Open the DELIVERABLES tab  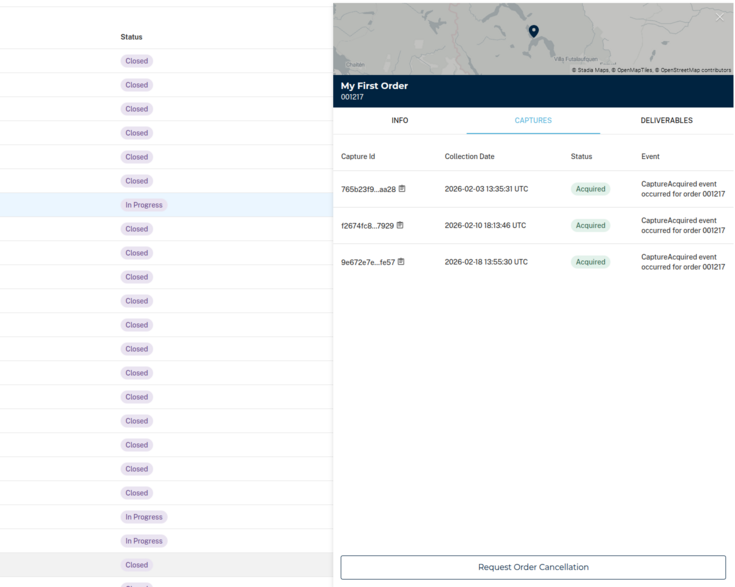pos(666,120)
